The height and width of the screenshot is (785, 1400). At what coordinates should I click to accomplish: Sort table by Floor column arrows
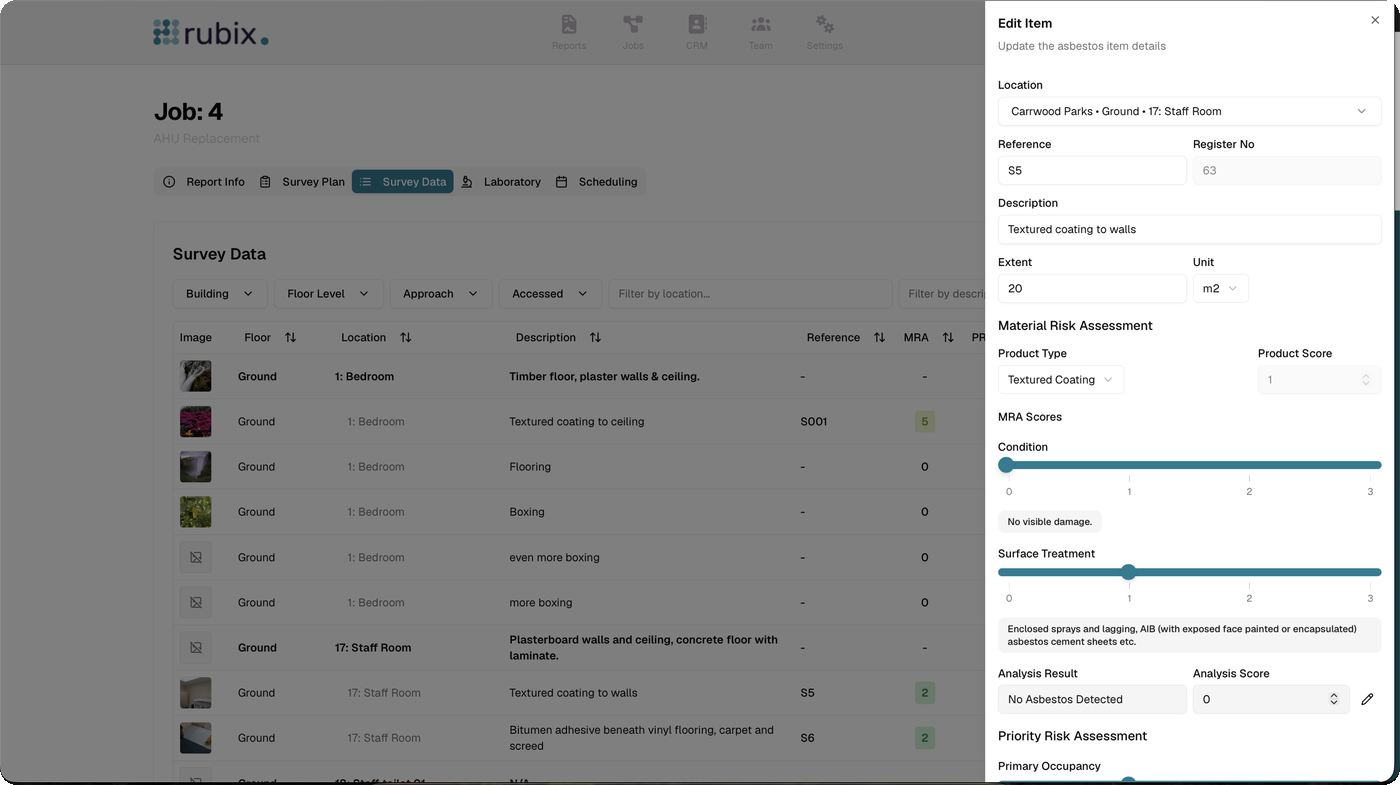(291, 338)
